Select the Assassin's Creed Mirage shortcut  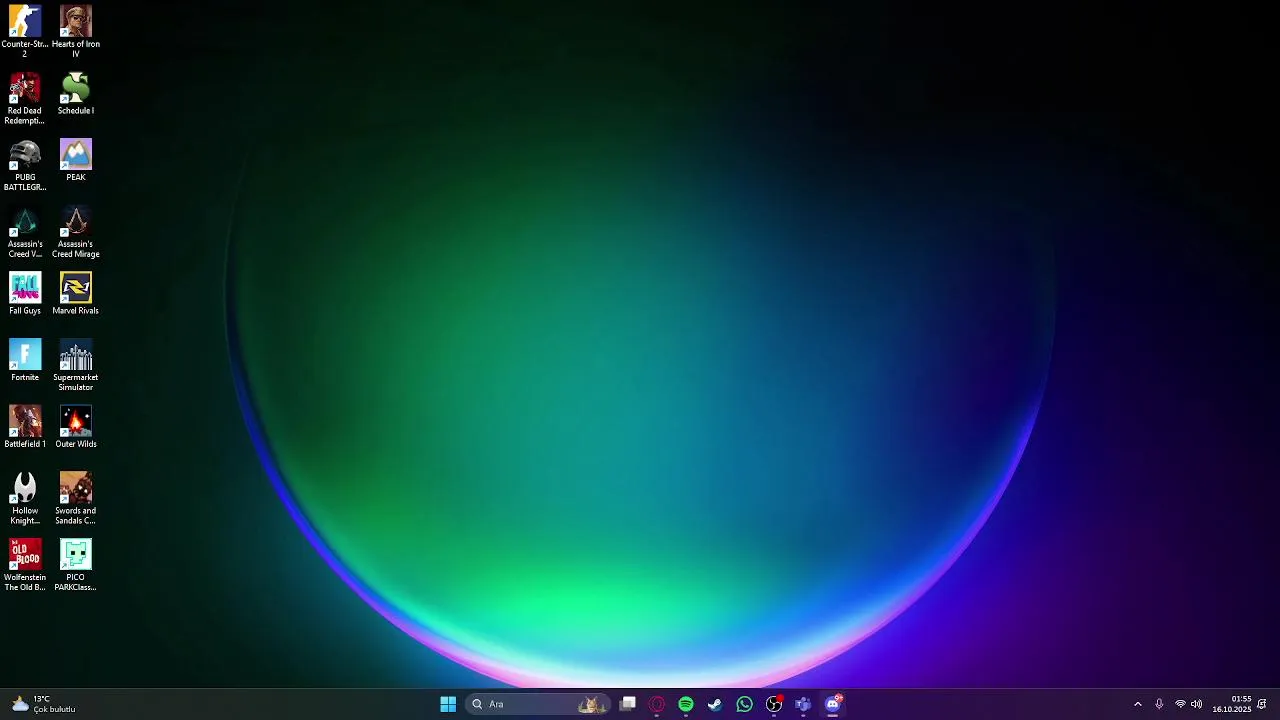76,232
